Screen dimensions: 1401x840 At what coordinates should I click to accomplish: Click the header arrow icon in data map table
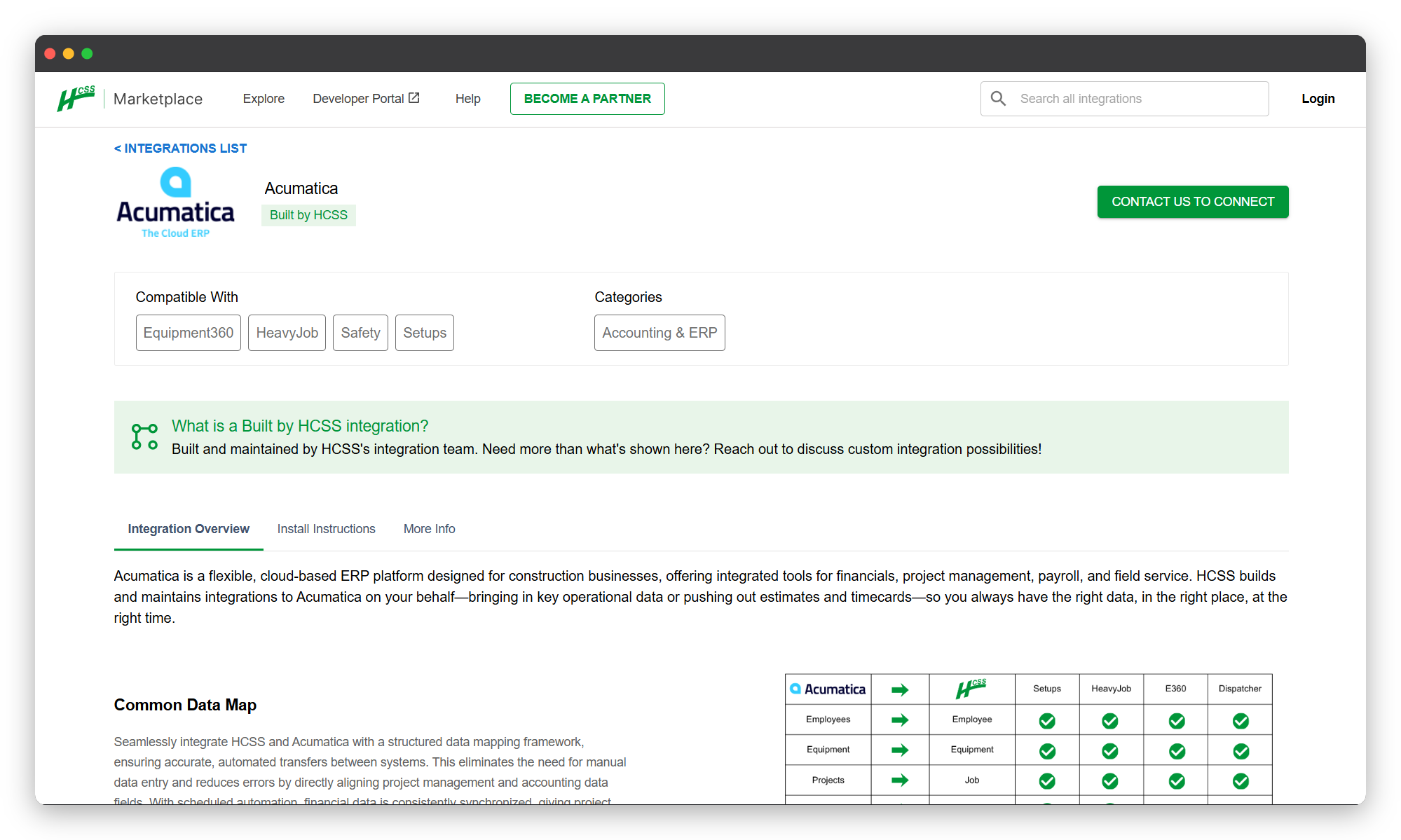tap(900, 689)
